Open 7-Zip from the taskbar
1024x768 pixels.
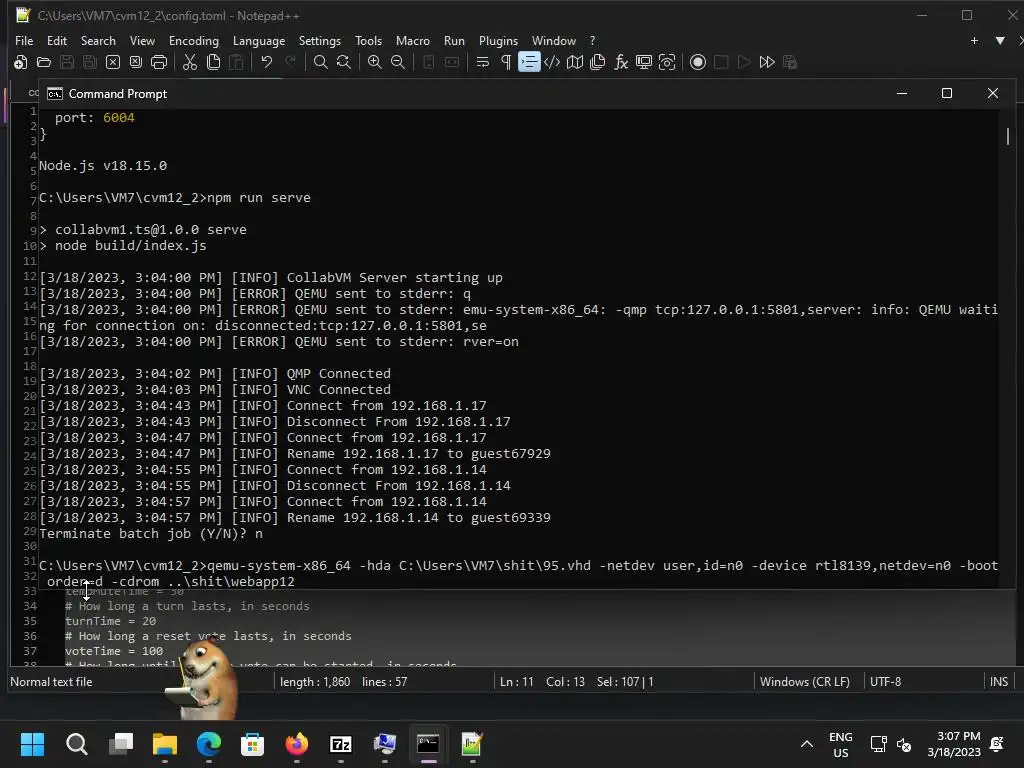pos(340,744)
